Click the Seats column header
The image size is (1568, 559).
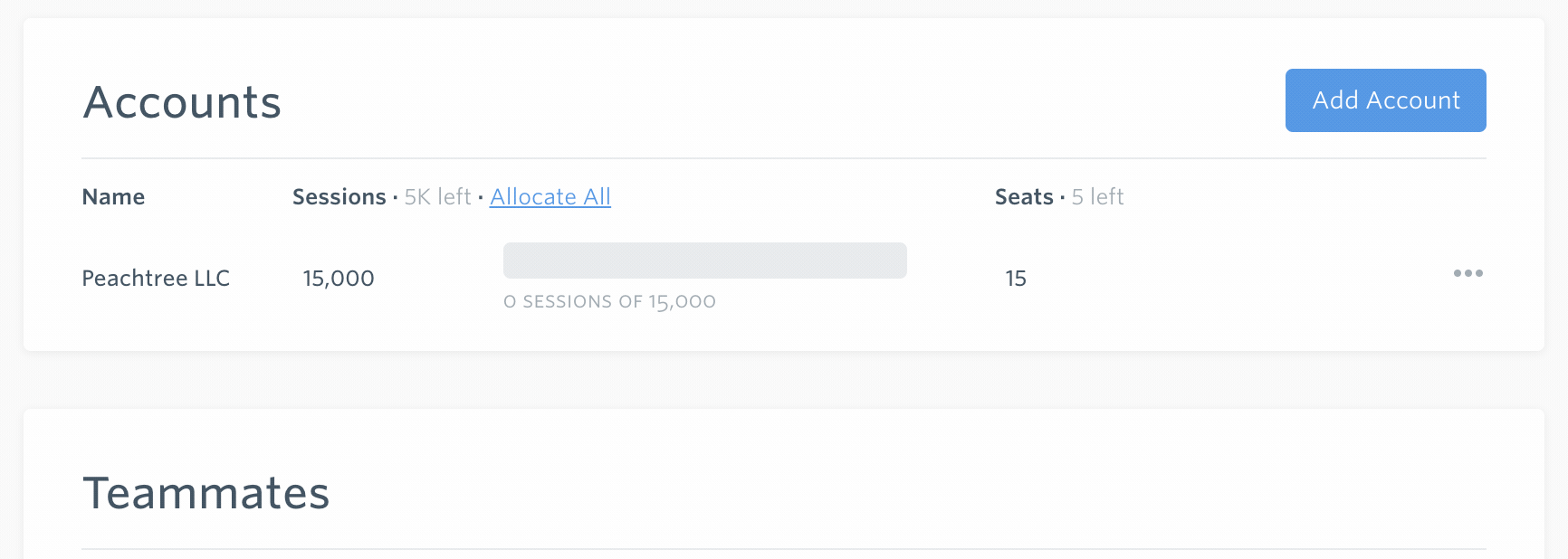pos(1023,196)
